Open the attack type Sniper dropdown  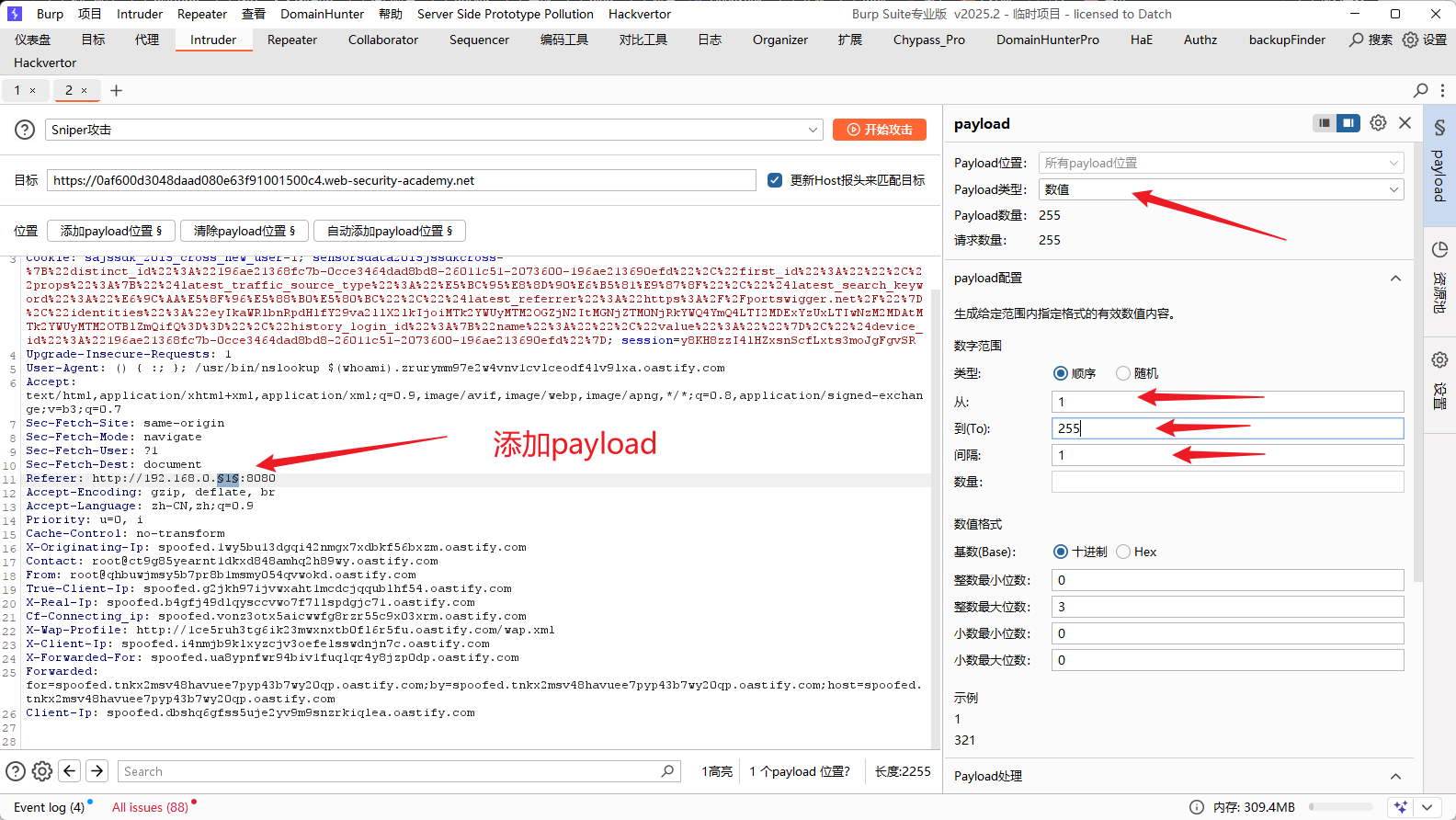(x=434, y=130)
